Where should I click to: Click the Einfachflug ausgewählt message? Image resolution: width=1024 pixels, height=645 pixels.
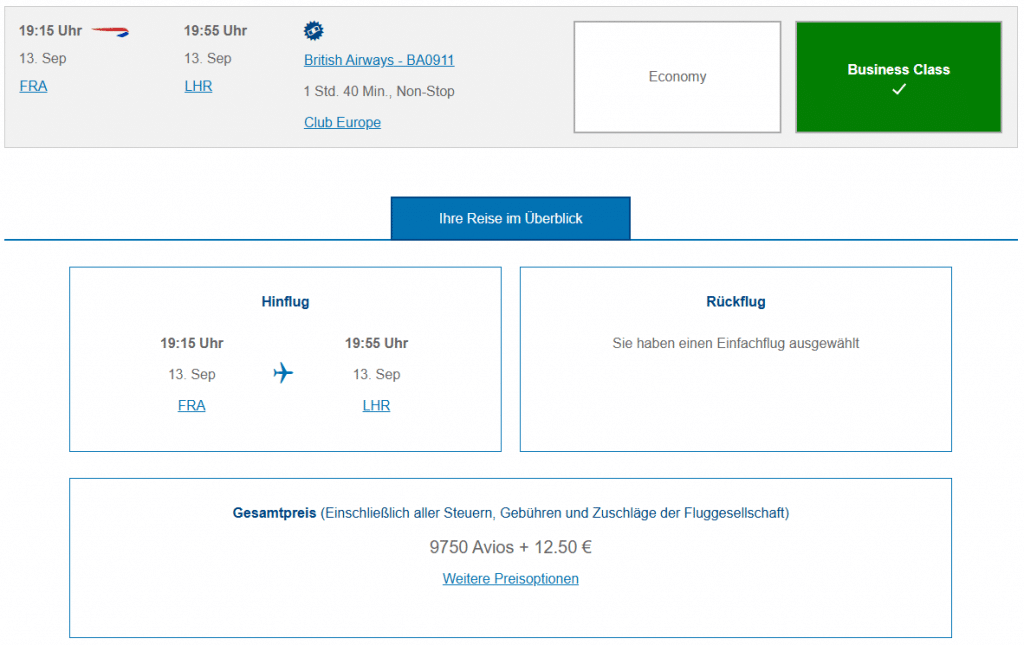(735, 343)
